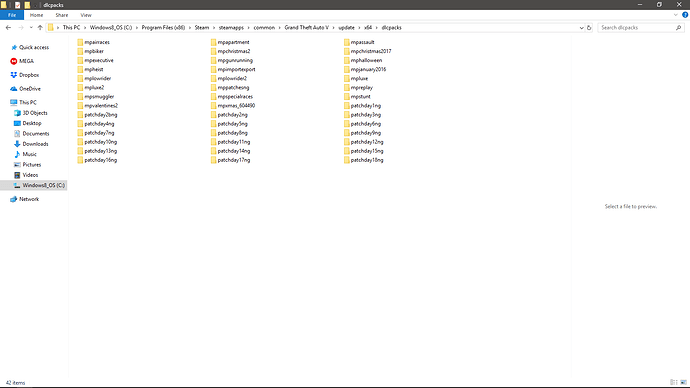Viewport: 690px width, 388px height.
Task: Expand the address bar history dropdown
Action: 581,28
